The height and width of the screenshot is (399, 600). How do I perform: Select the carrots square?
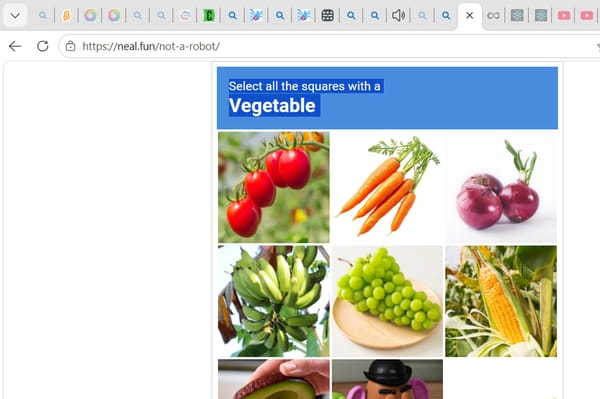click(x=387, y=187)
